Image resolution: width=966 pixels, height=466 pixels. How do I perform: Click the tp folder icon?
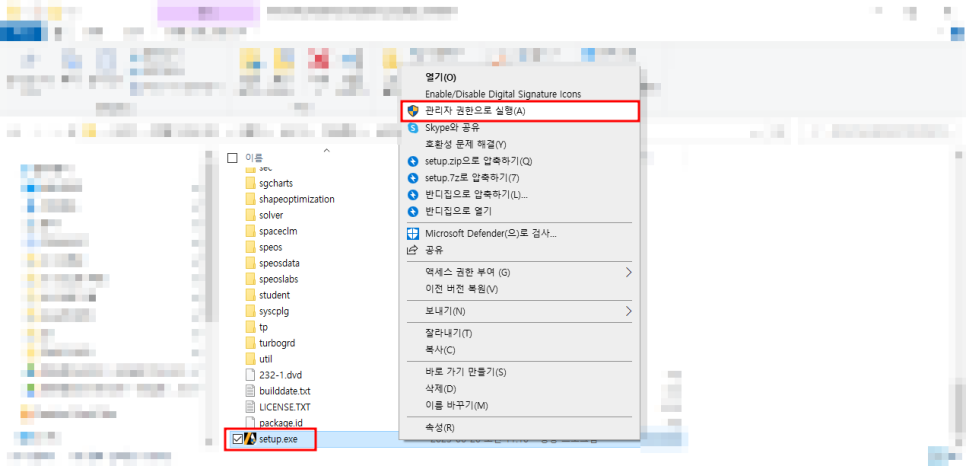point(250,327)
